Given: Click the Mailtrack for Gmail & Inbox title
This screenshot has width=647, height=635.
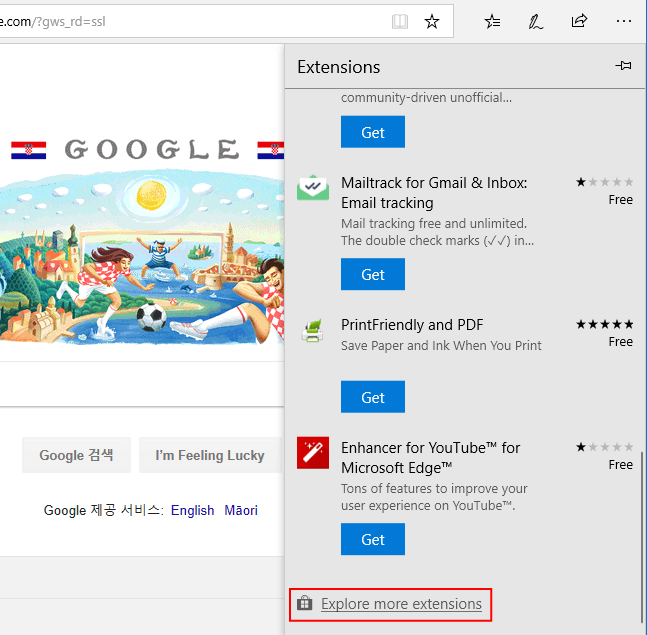Looking at the screenshot, I should tap(434, 193).
